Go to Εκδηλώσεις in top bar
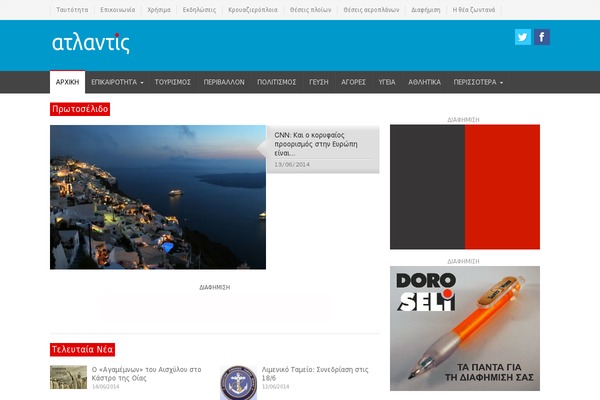This screenshot has width=600, height=400. point(199,10)
